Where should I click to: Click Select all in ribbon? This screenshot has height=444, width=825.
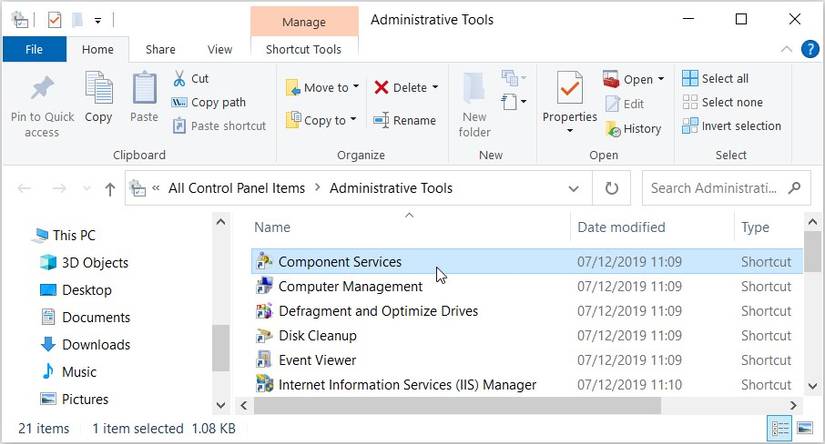coord(715,78)
